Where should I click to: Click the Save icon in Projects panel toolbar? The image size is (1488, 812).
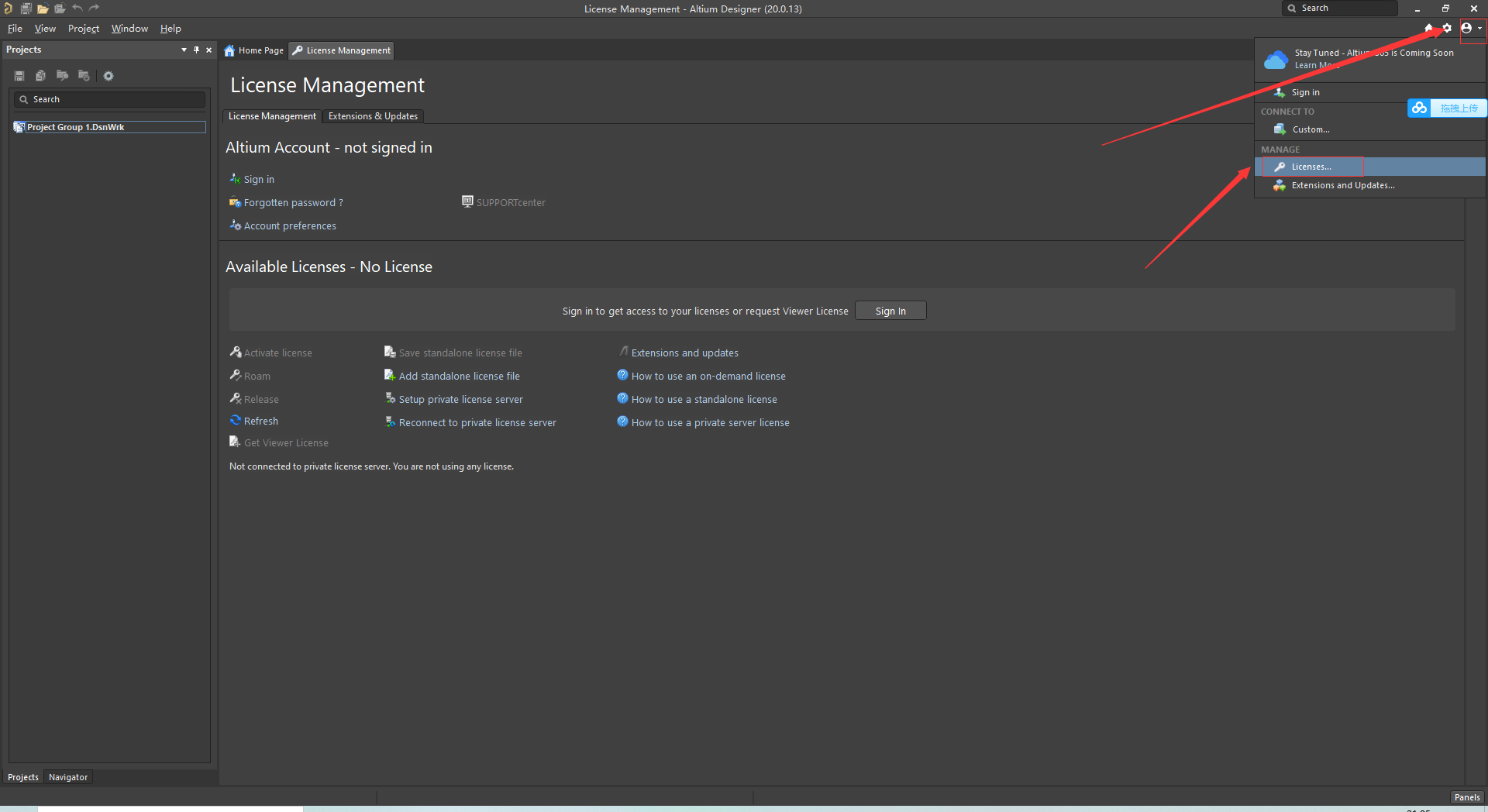[19, 76]
